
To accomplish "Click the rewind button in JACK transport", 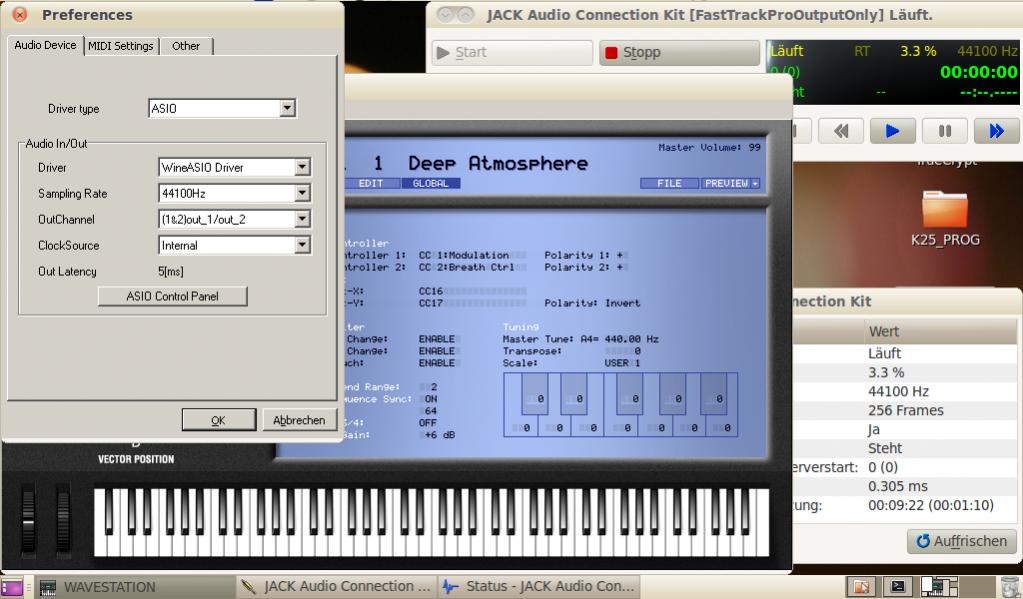I will pyautogui.click(x=840, y=131).
